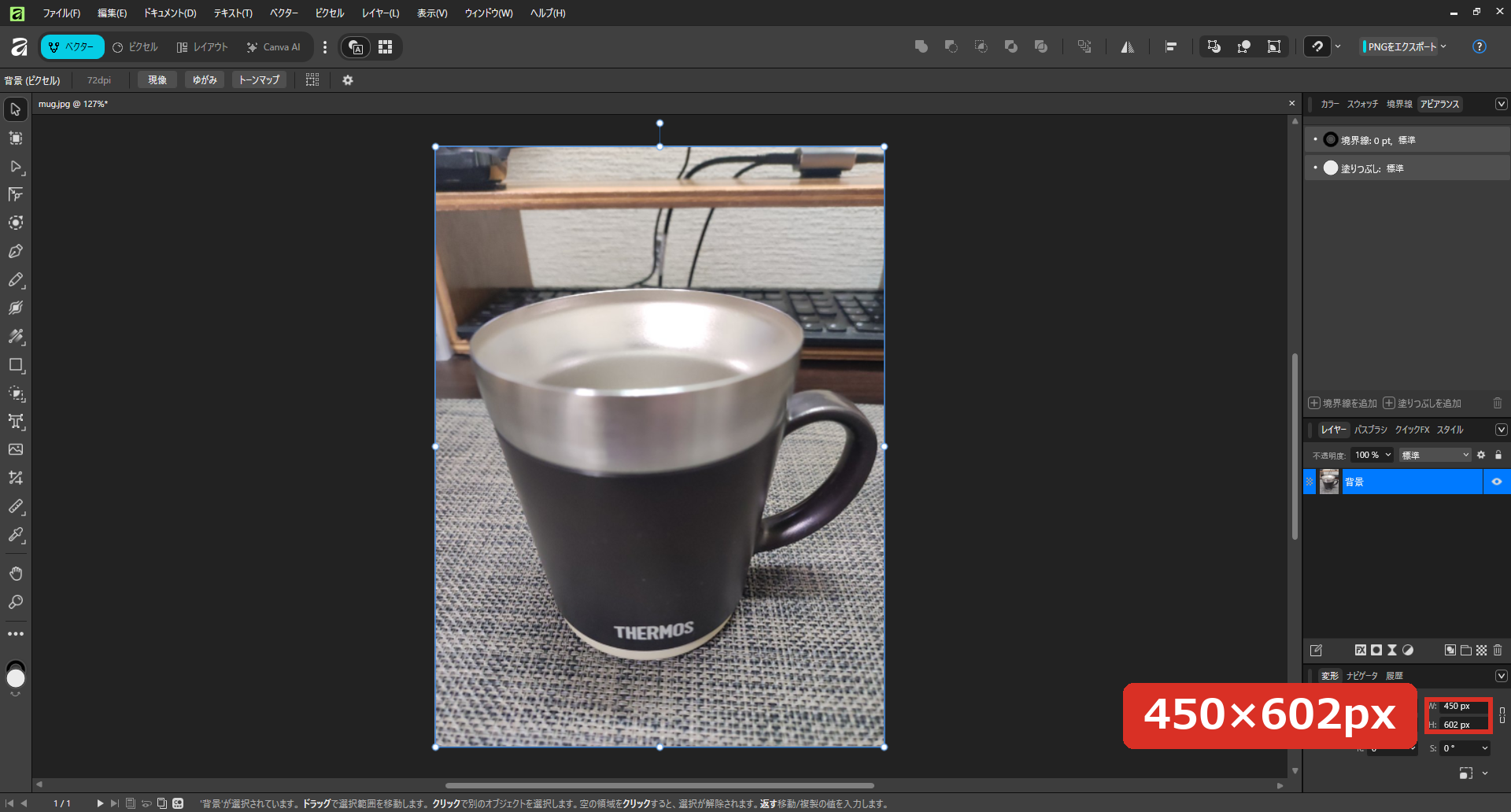Select the Zoom magnifier tool
The height and width of the screenshot is (812, 1511).
[x=16, y=602]
